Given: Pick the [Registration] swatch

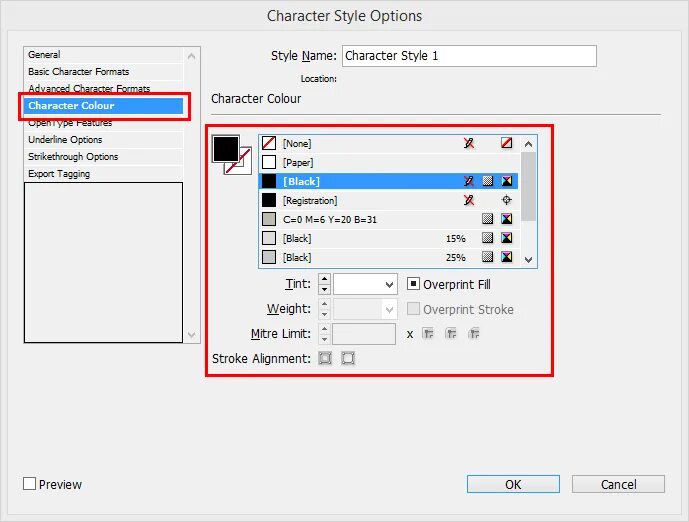Looking at the screenshot, I should pyautogui.click(x=389, y=200).
